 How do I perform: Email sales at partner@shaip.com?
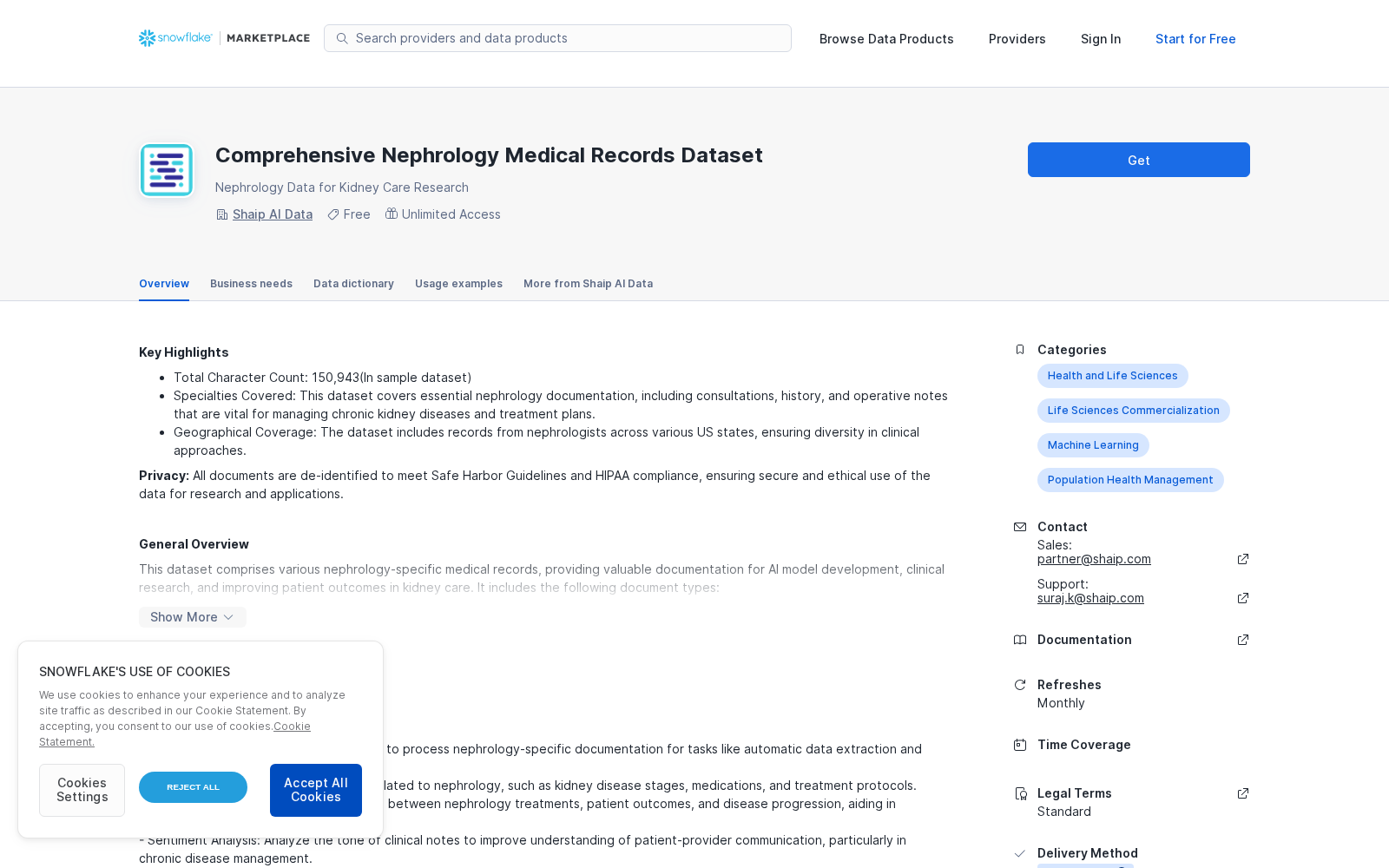point(1094,559)
